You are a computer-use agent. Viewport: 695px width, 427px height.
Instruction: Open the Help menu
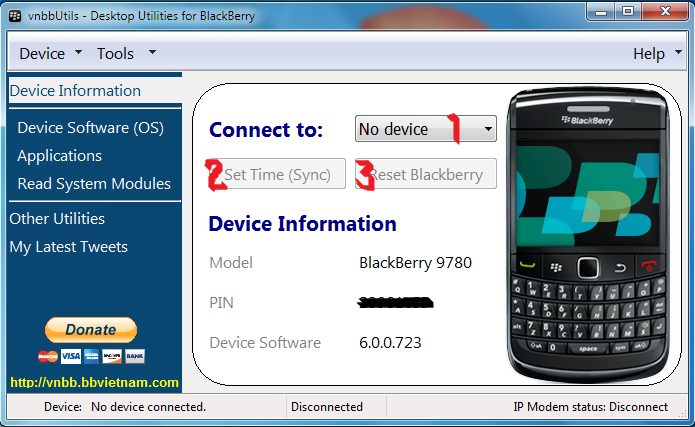(x=648, y=54)
